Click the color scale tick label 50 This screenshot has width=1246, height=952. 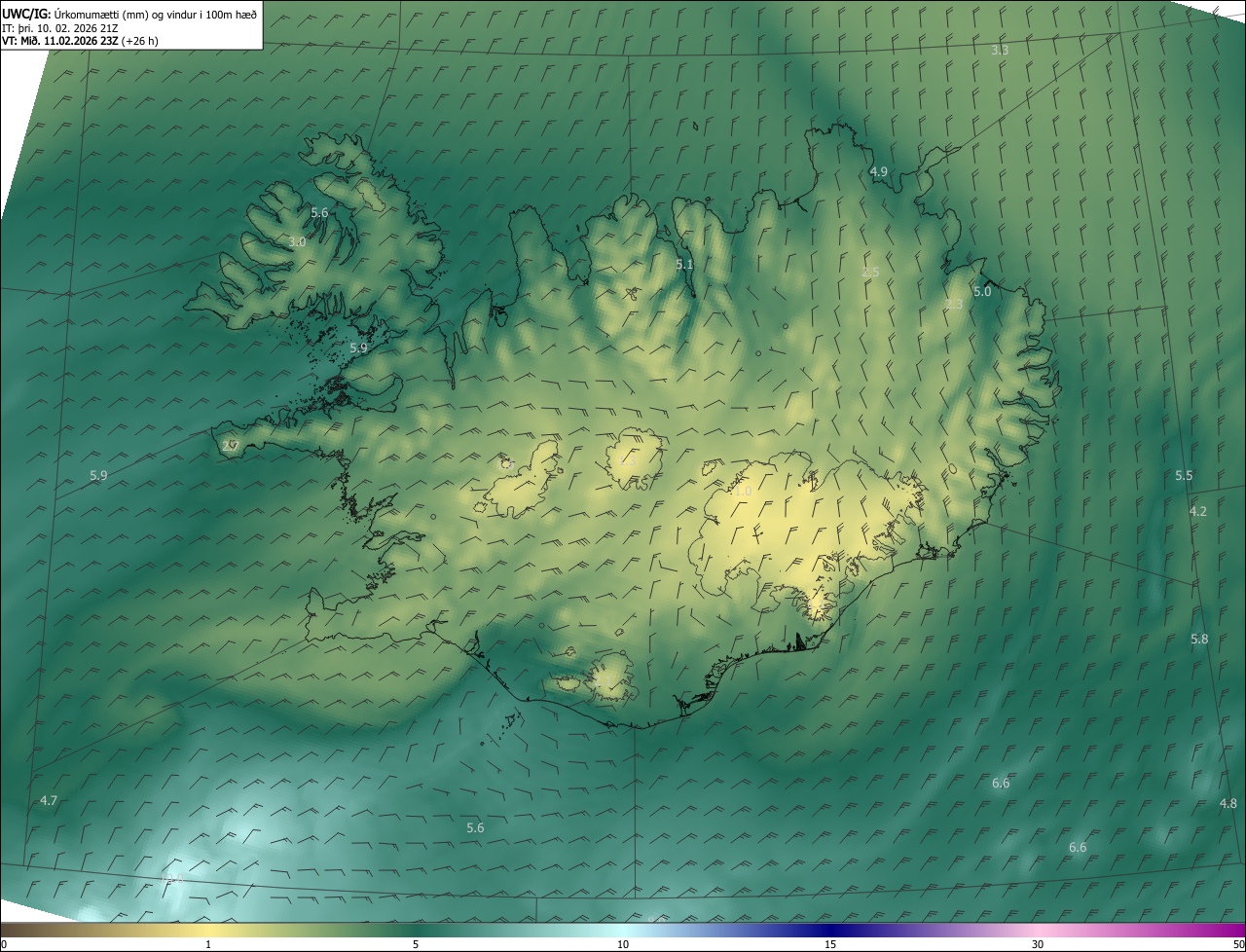pyautogui.click(x=1238, y=945)
